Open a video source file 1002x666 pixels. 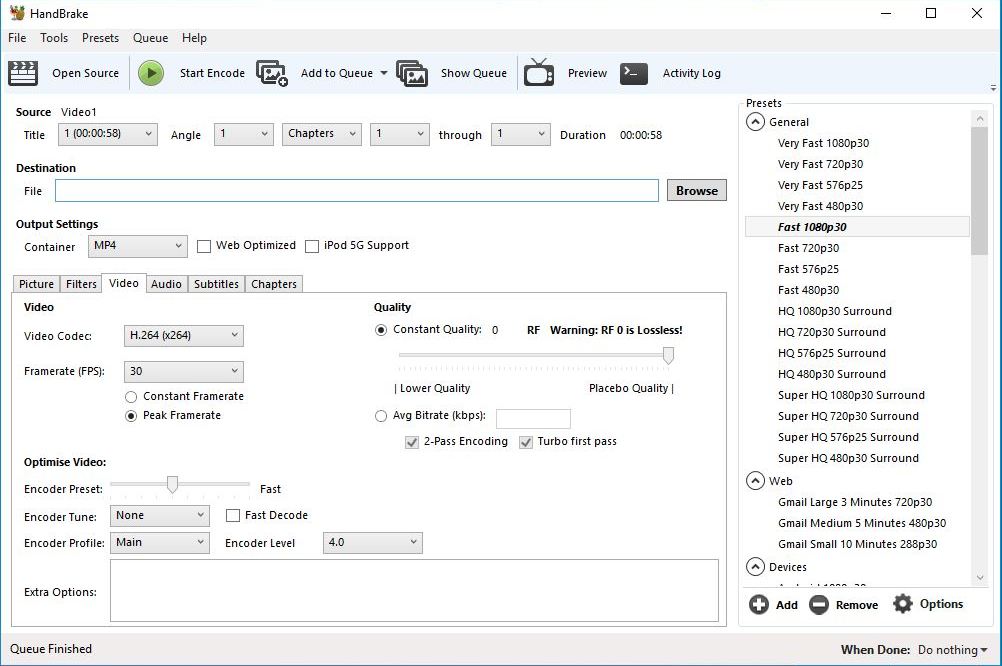(87, 73)
